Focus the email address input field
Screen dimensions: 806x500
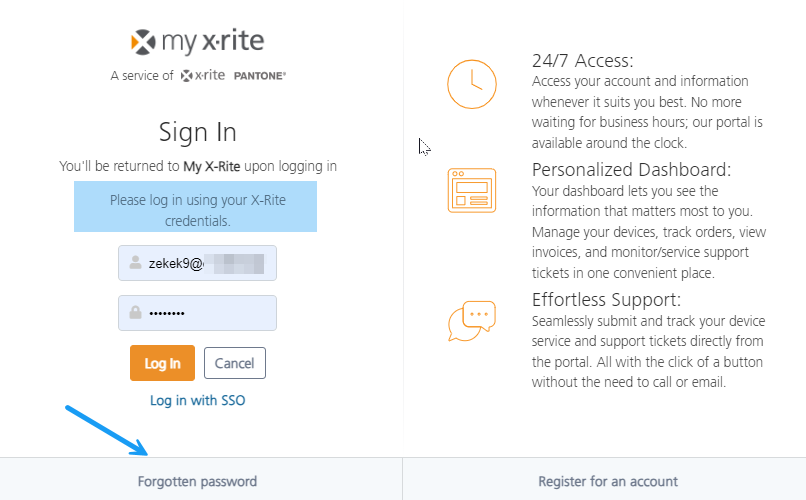click(x=208, y=263)
